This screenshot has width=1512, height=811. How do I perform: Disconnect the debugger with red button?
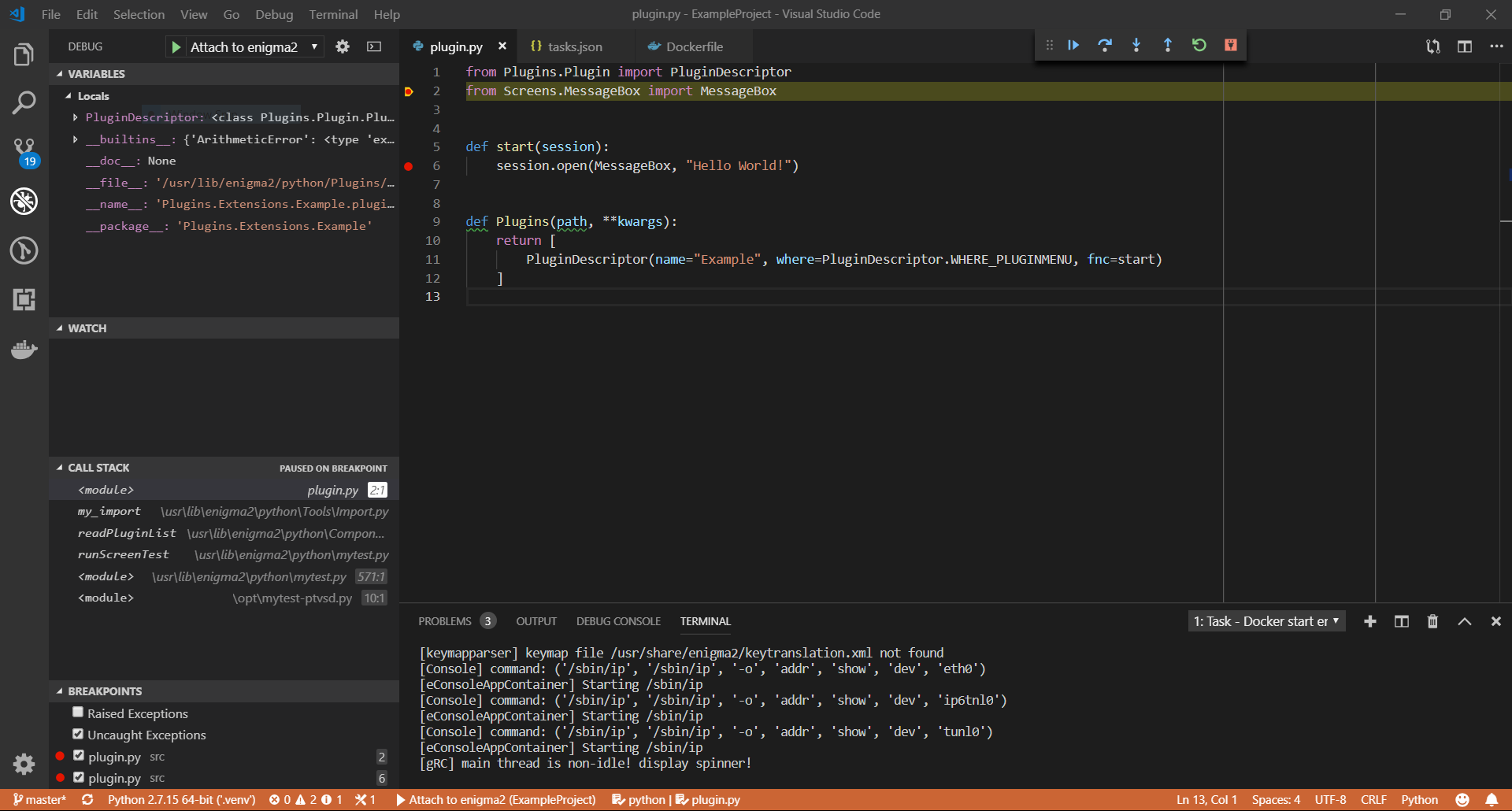tap(1231, 45)
